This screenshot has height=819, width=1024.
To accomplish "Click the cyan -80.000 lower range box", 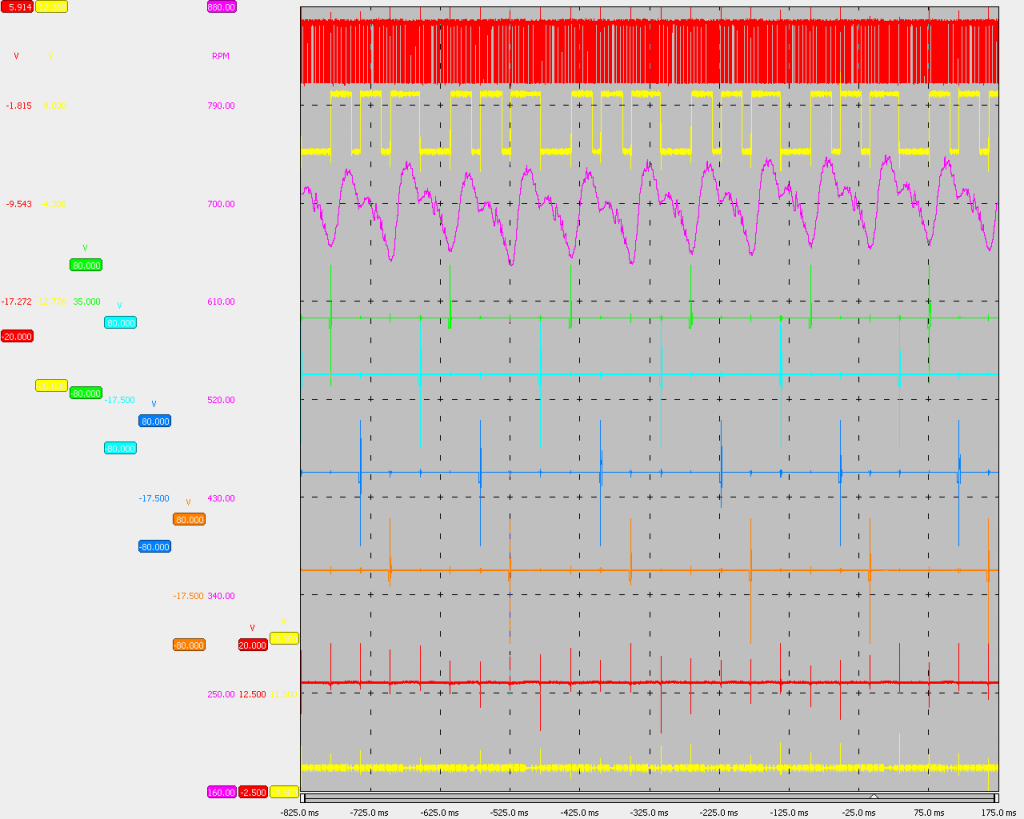I will click(x=121, y=448).
